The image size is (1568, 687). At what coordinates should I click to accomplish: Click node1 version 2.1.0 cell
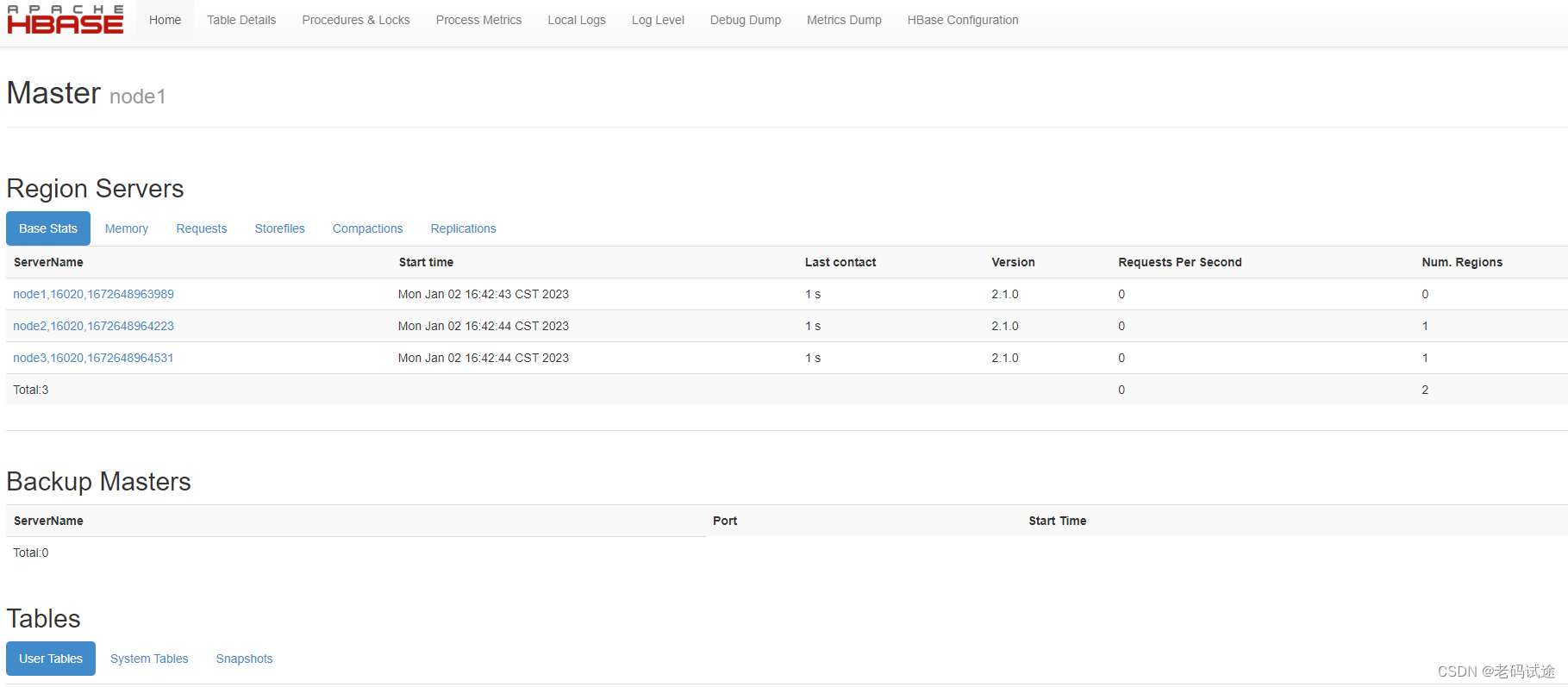1005,294
